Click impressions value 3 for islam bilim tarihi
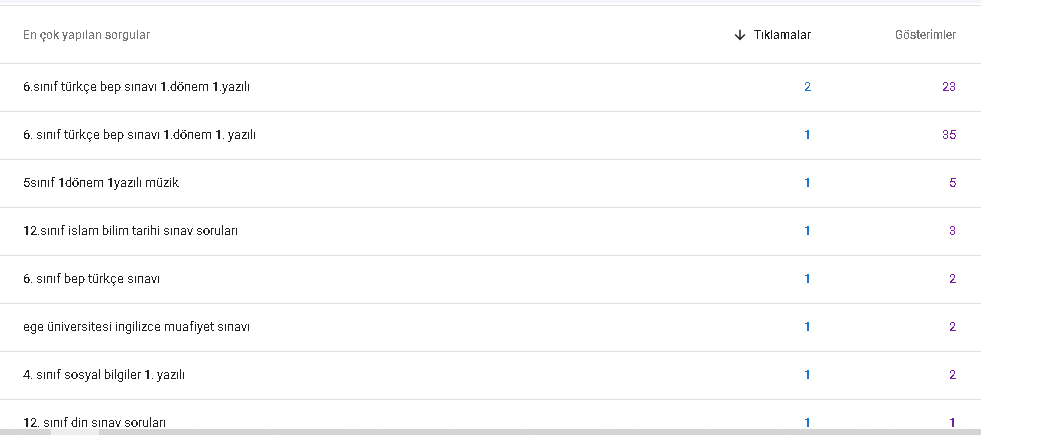This screenshot has width=1057, height=435. point(952,231)
